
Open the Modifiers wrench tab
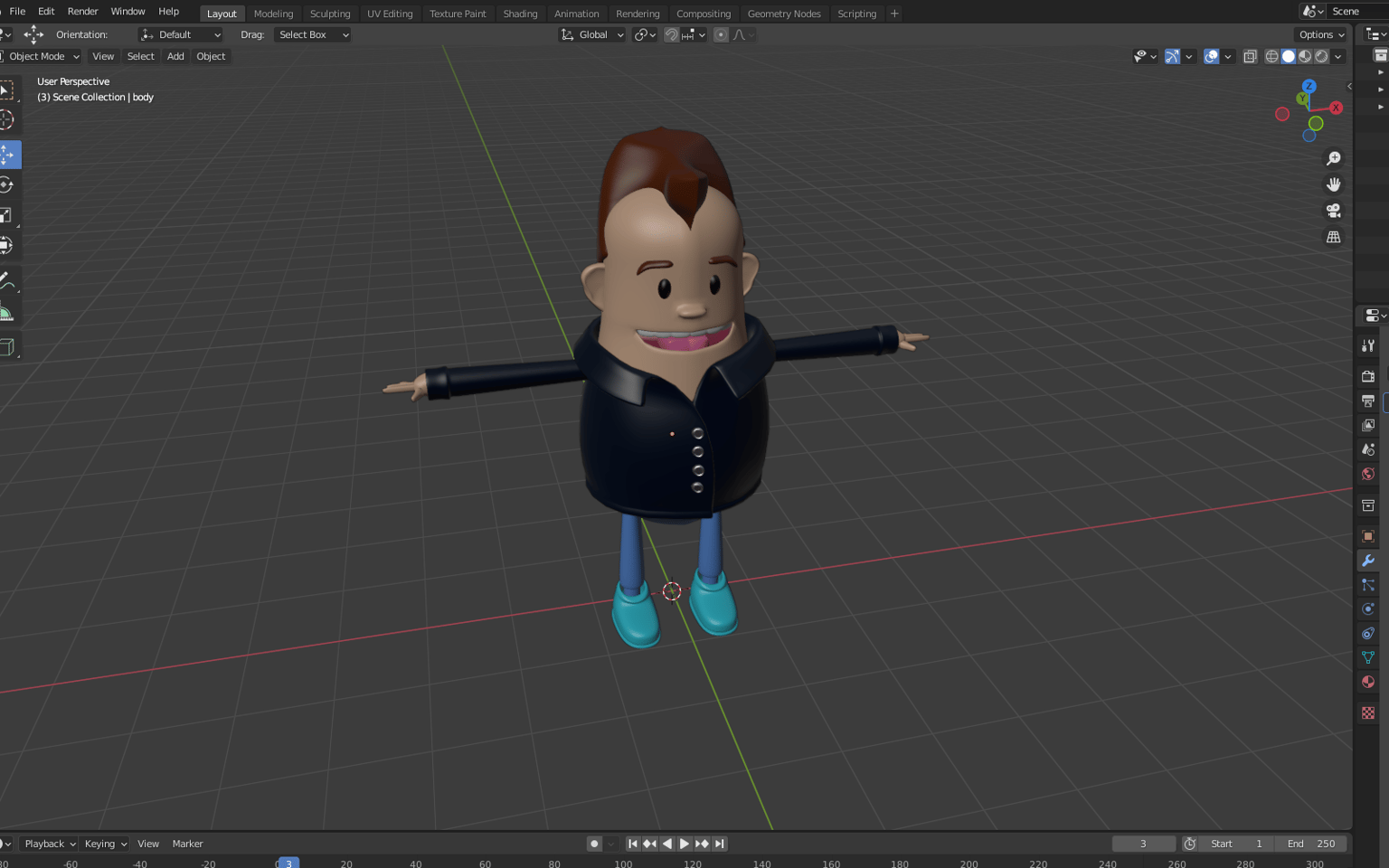(1368, 561)
